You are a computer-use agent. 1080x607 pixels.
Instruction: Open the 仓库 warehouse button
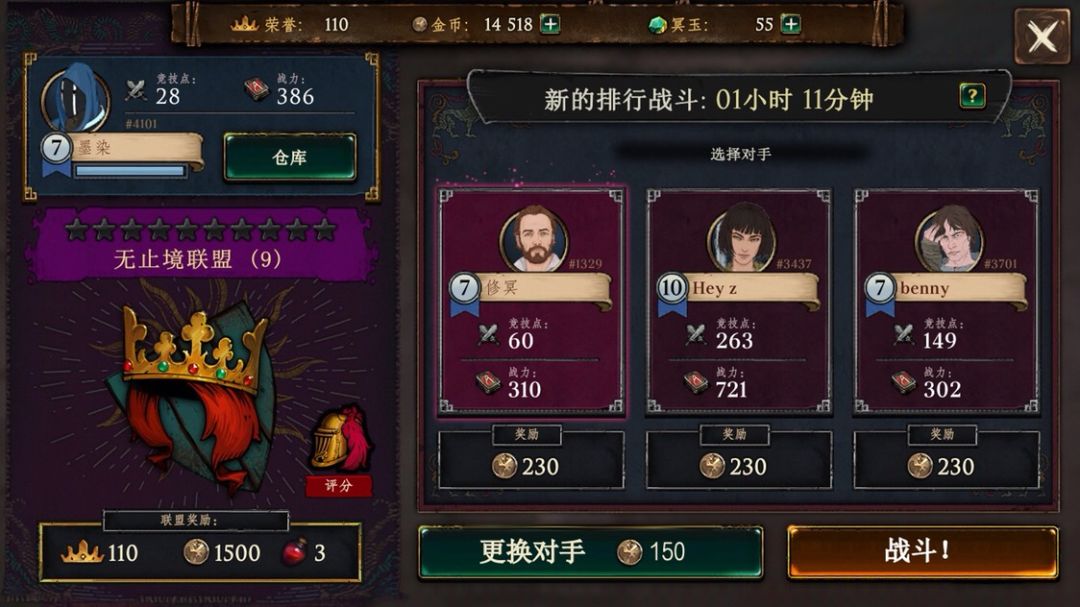click(x=290, y=158)
